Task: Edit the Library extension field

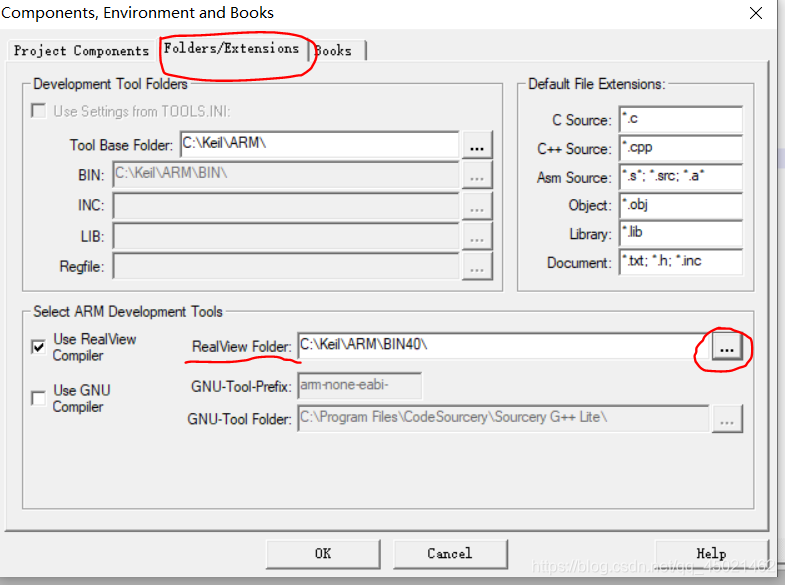Action: tap(681, 234)
